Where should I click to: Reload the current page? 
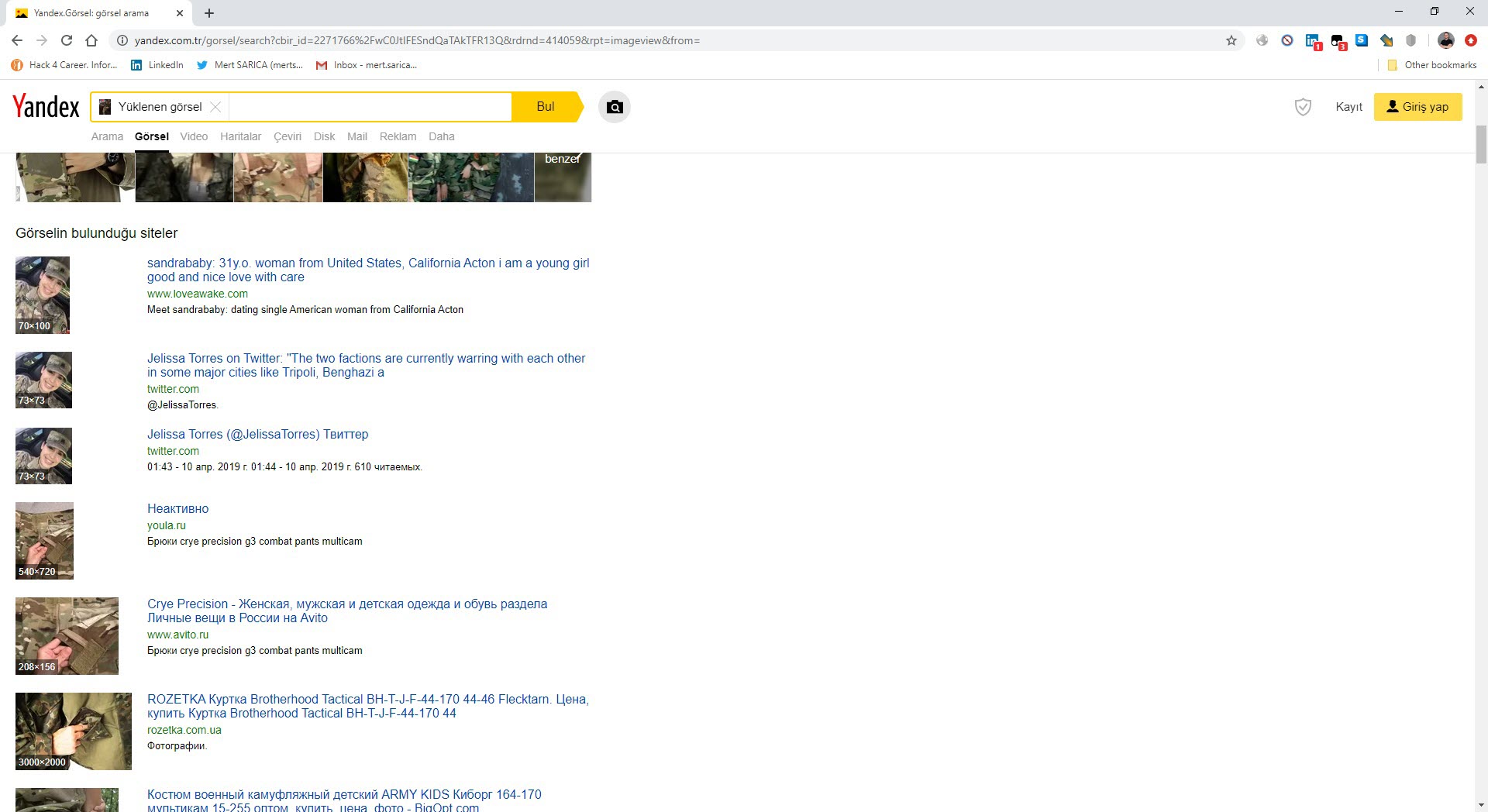click(x=67, y=40)
